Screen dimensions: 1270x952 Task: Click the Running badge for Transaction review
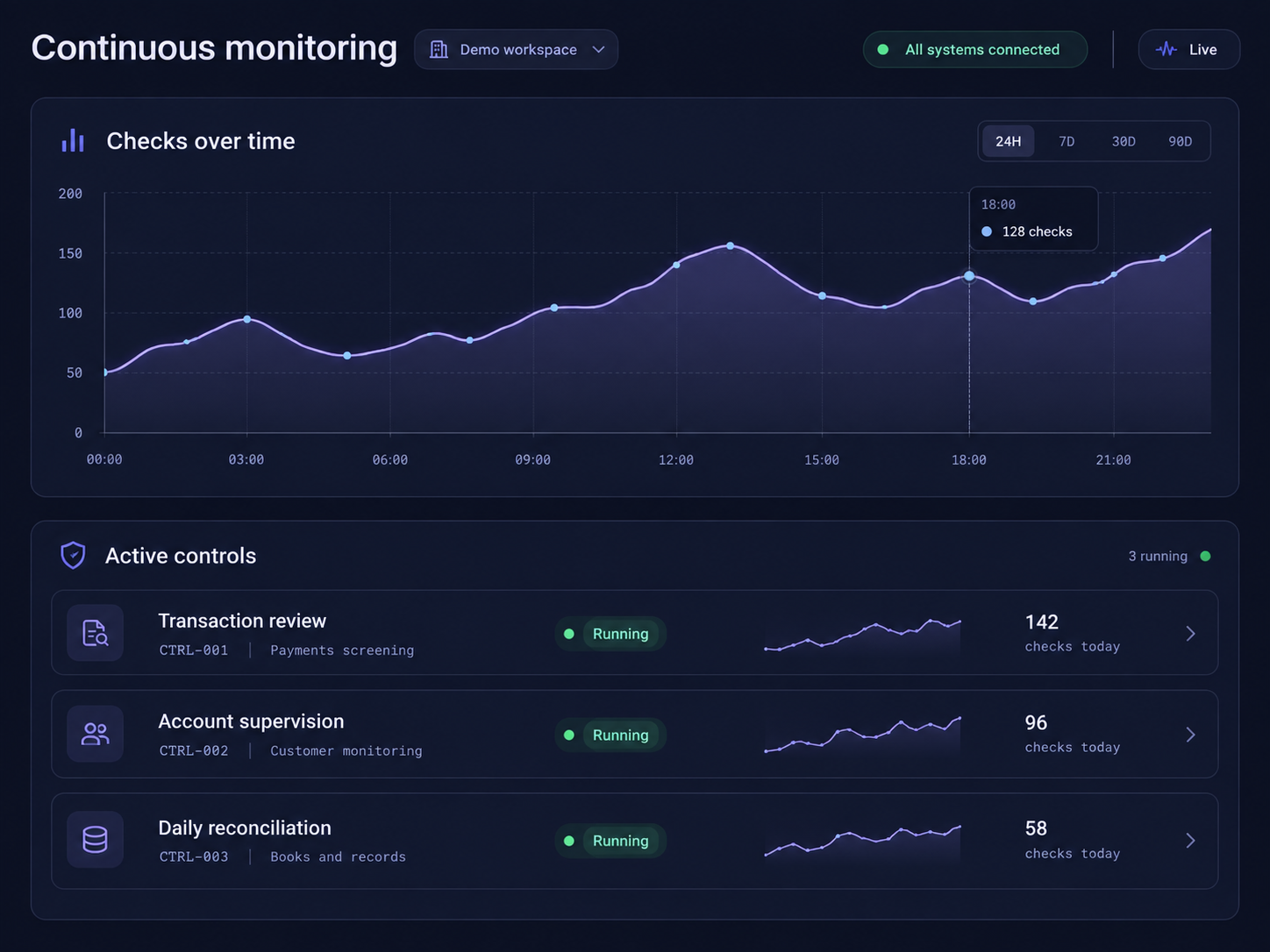tap(610, 634)
